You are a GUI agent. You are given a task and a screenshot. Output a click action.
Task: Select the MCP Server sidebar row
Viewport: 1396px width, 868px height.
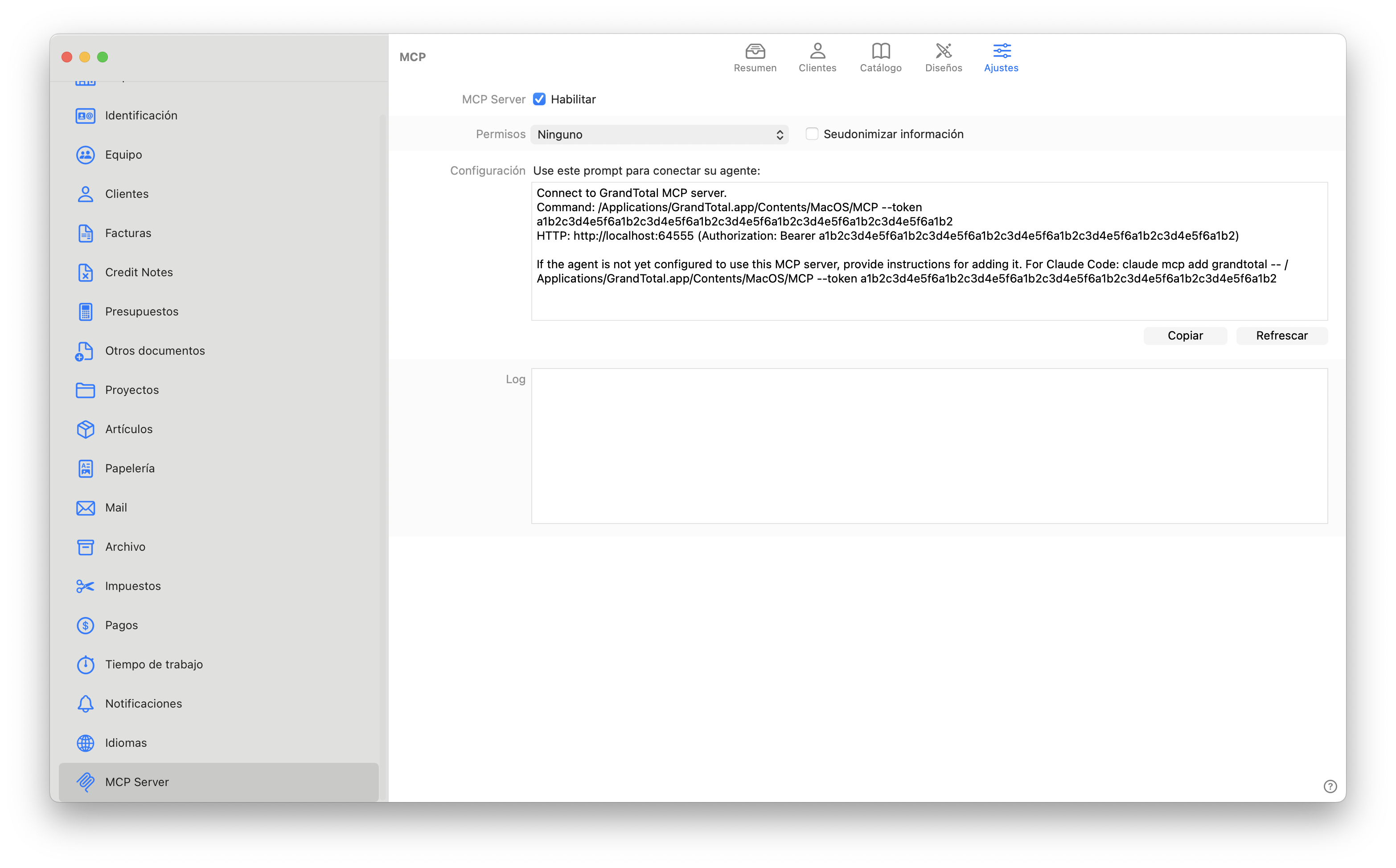pos(218,782)
